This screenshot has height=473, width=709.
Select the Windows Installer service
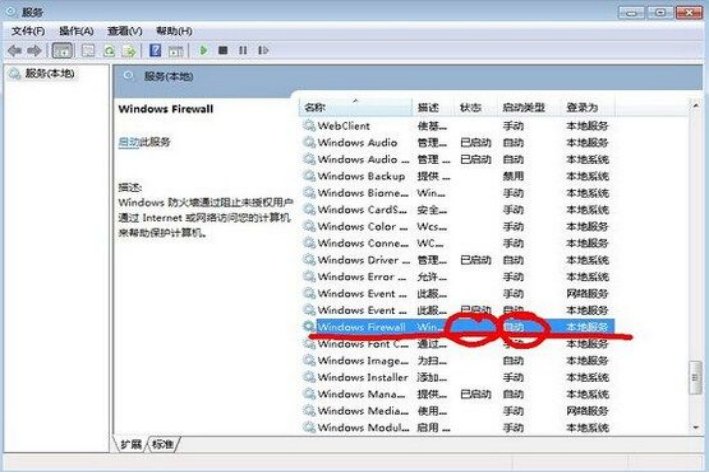(x=457, y=377)
